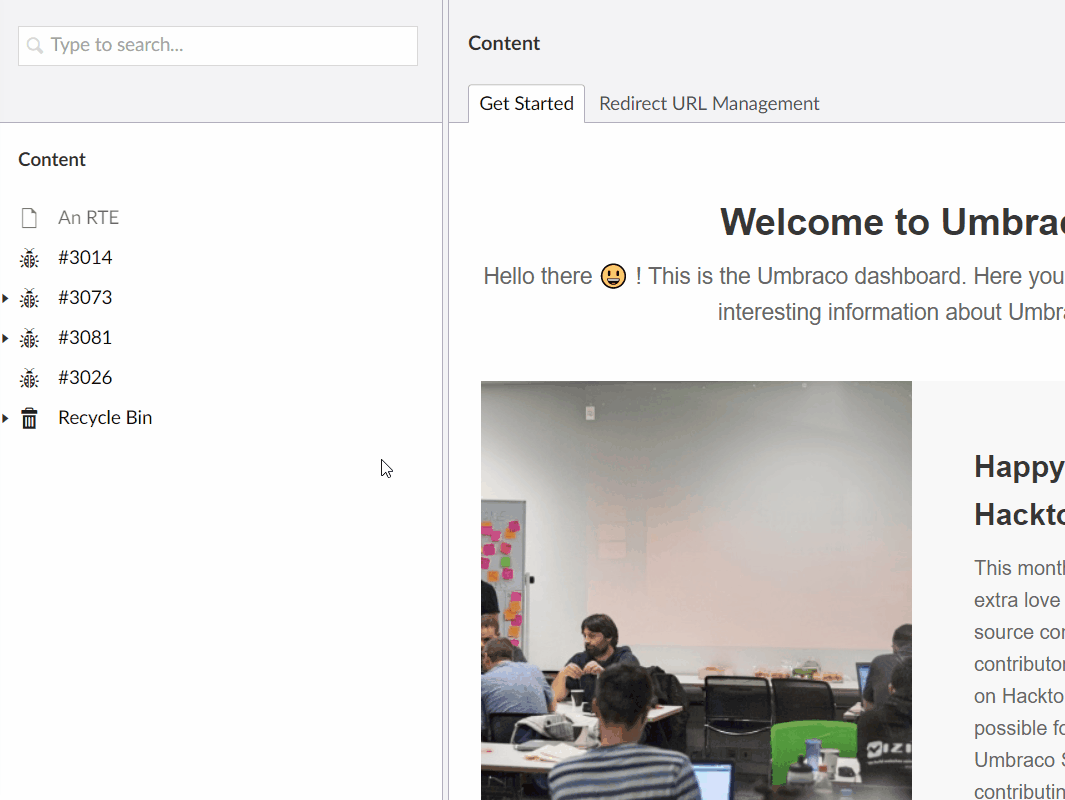Select the #3014 content node
Viewport: 1065px width, 800px height.
(85, 257)
